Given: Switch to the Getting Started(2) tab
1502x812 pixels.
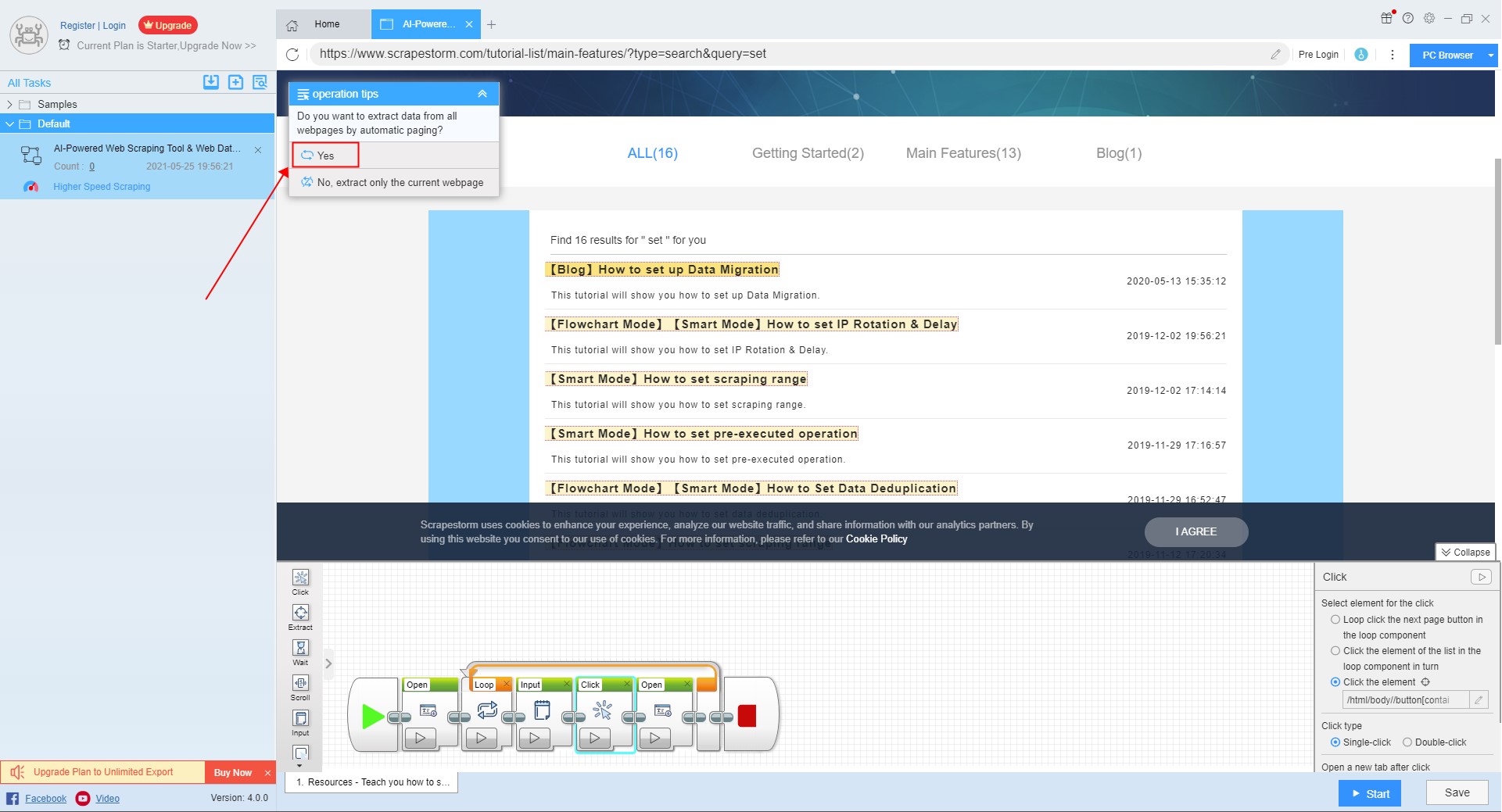Looking at the screenshot, I should (x=808, y=153).
